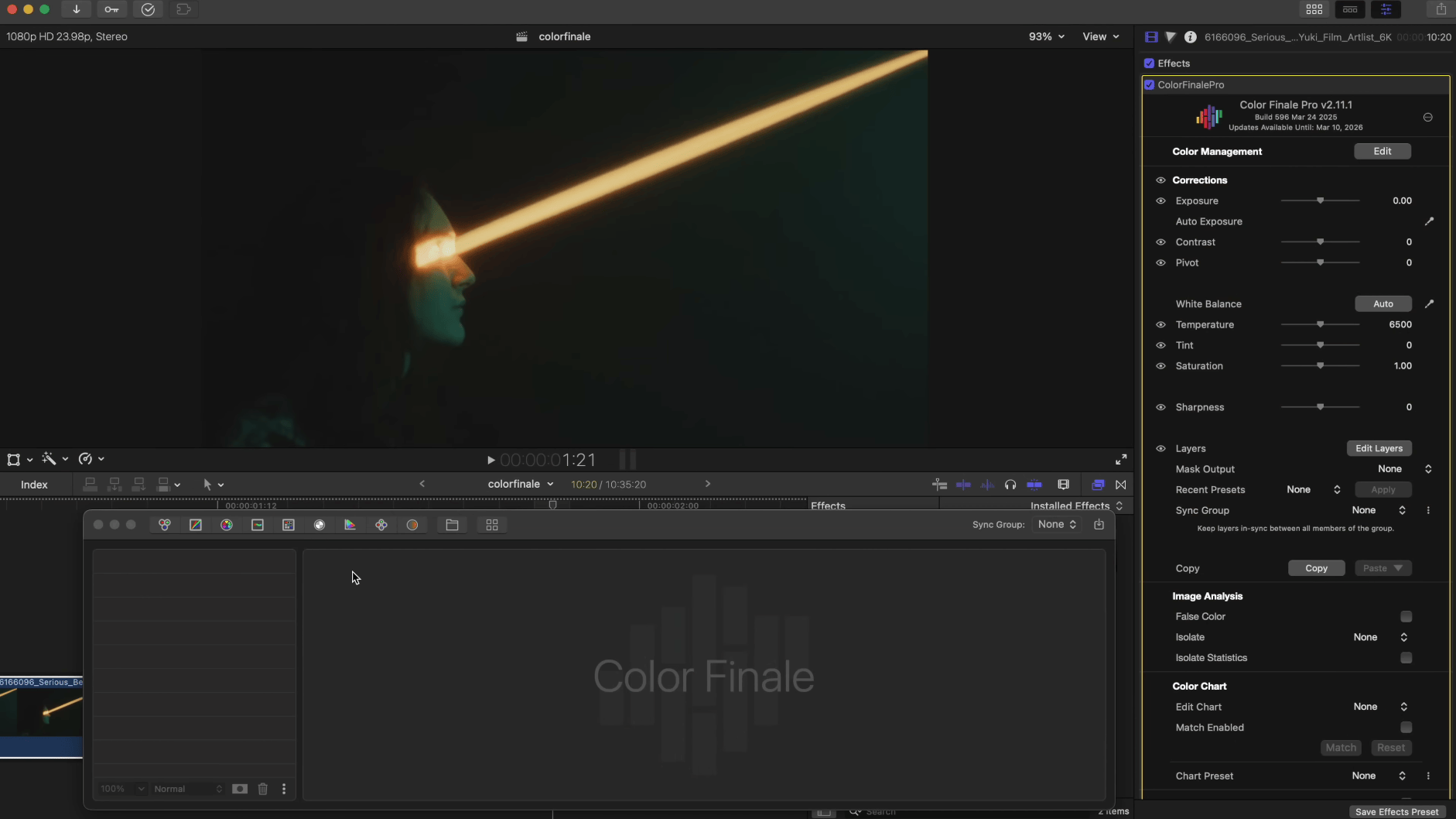
Task: Toggle snapping icon in timeline toolbar
Action: (x=1034, y=485)
